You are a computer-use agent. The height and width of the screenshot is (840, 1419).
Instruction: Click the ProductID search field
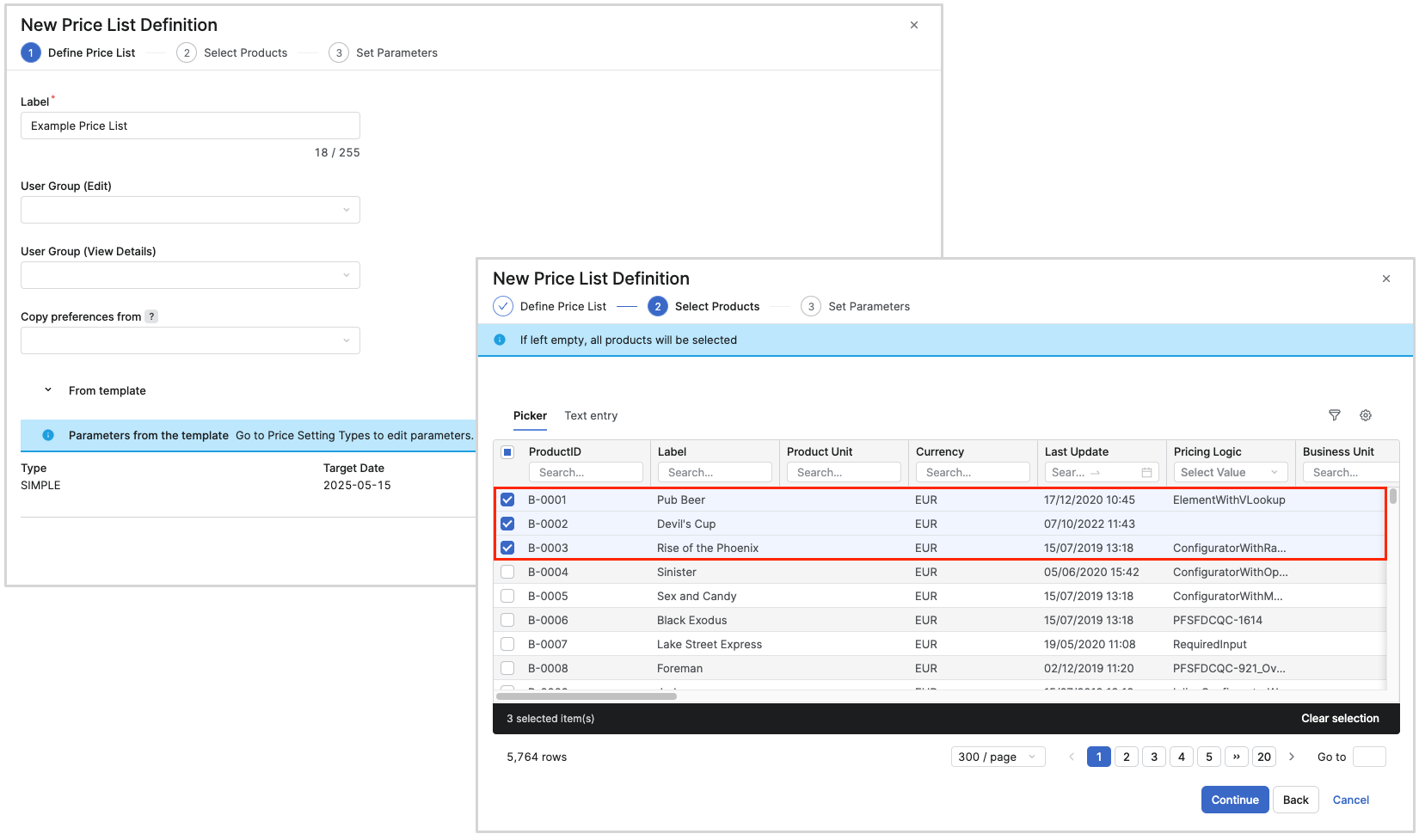pyautogui.click(x=586, y=472)
